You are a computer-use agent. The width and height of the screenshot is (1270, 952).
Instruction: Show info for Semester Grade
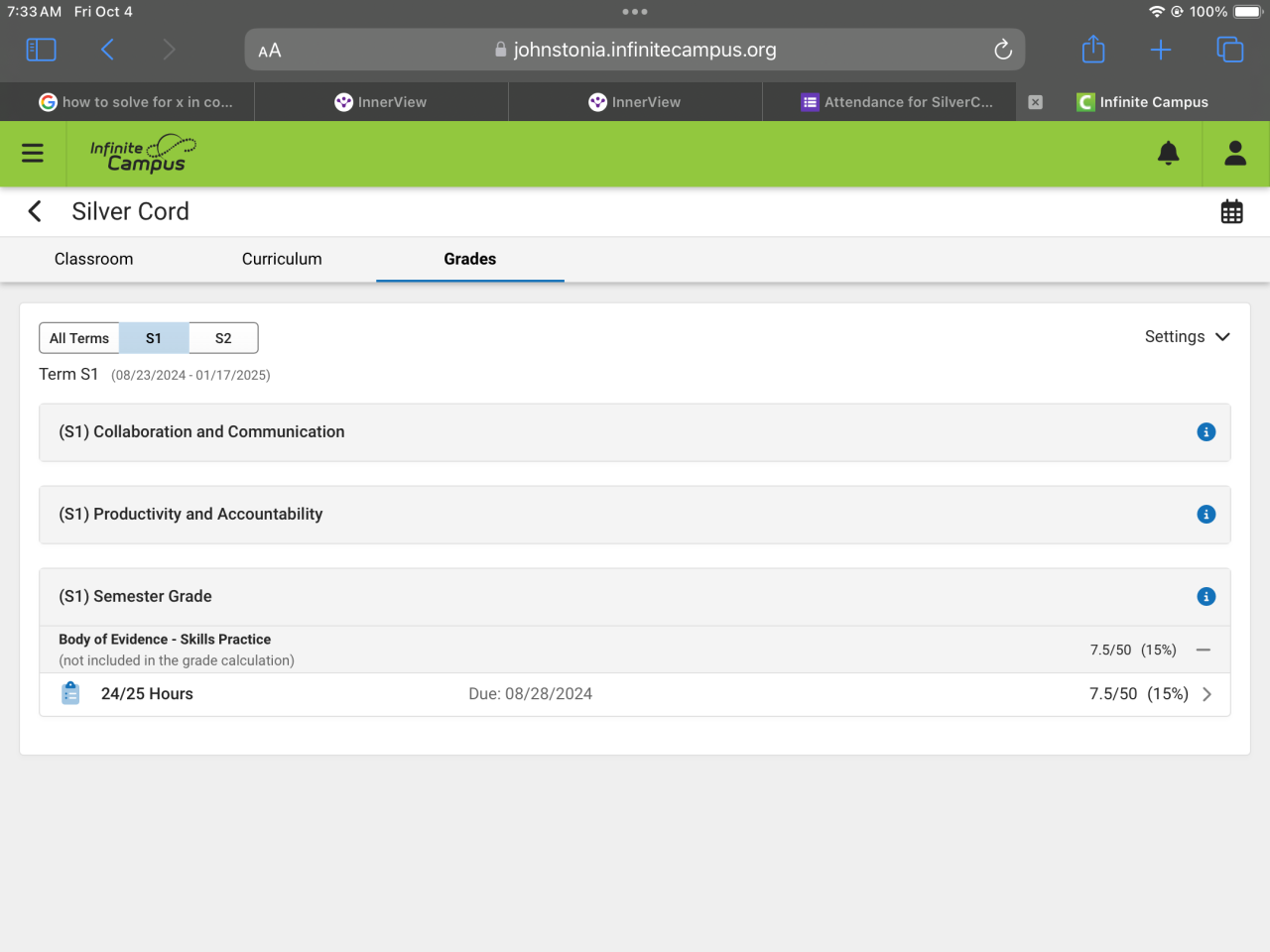click(x=1206, y=597)
